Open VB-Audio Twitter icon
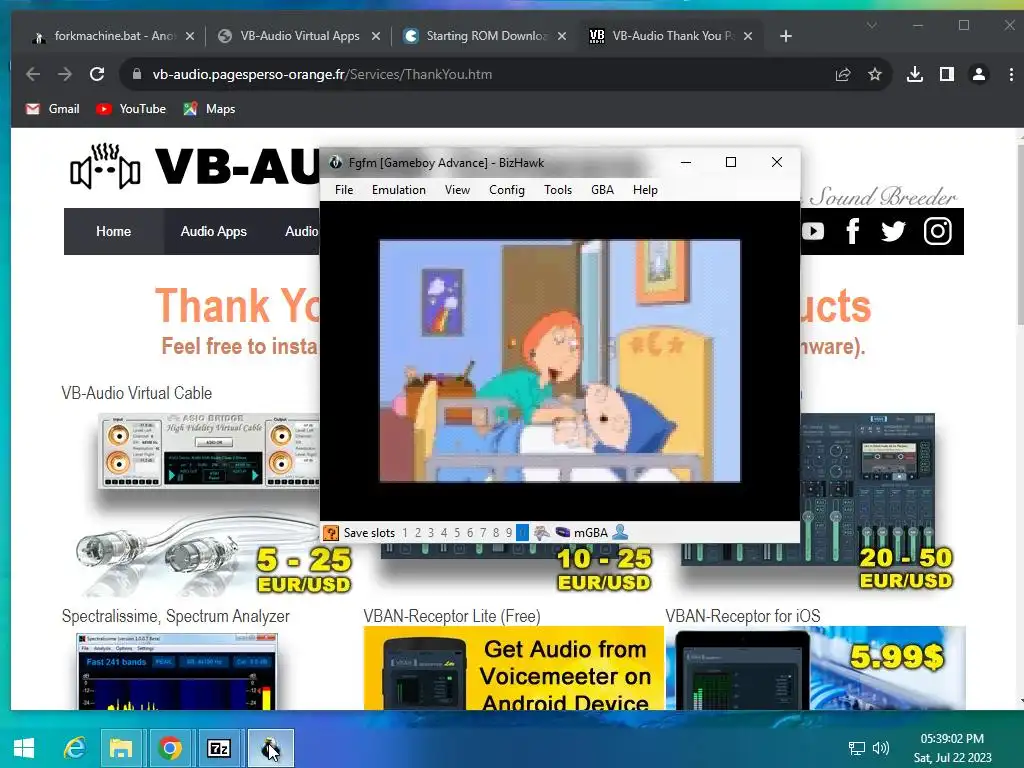This screenshot has height=768, width=1024. (893, 231)
